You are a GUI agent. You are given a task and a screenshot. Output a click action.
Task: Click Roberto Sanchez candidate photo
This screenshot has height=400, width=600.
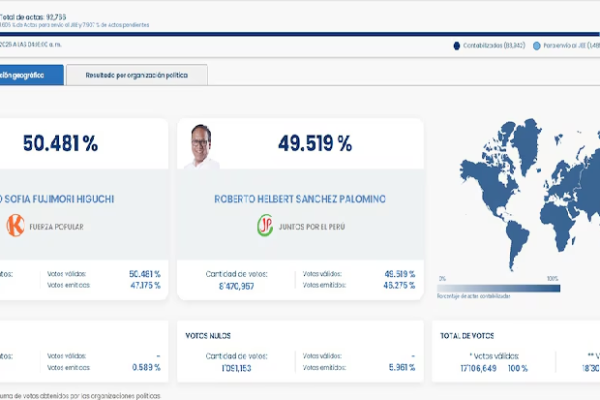point(201,146)
